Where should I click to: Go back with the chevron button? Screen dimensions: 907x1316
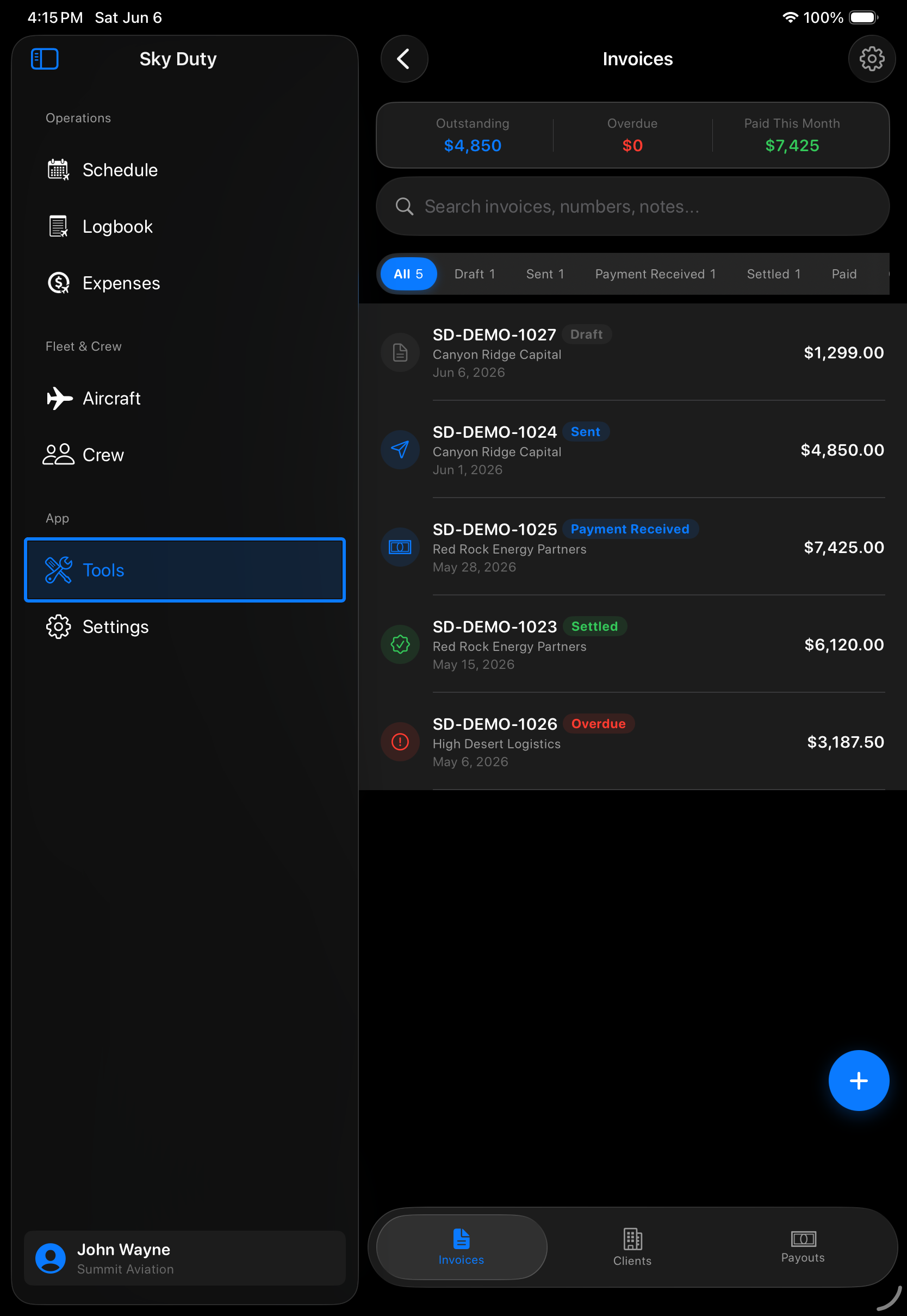click(404, 59)
